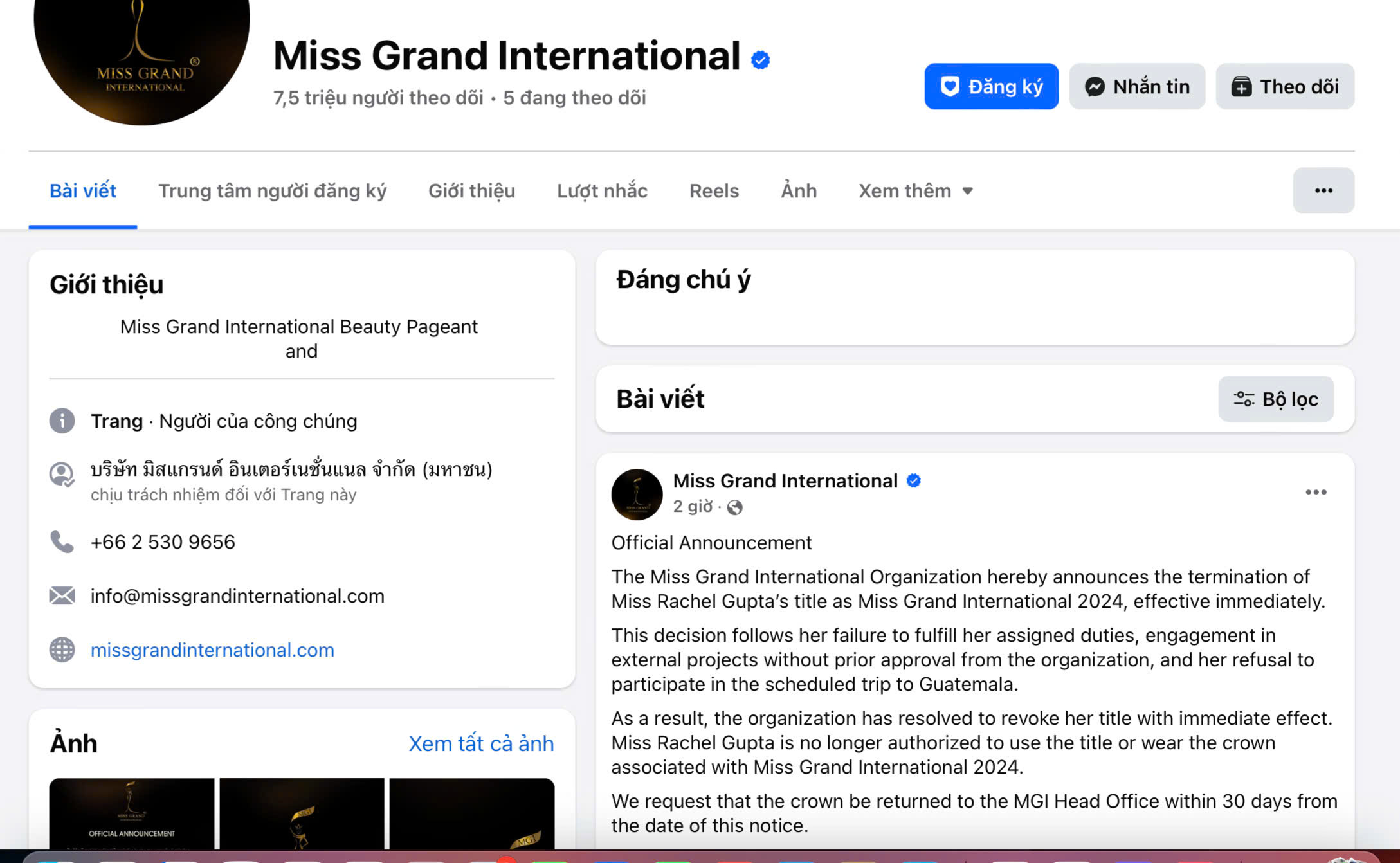The image size is (1400, 863).
Task: Expand the Xem thêm dropdown tab
Action: (915, 191)
